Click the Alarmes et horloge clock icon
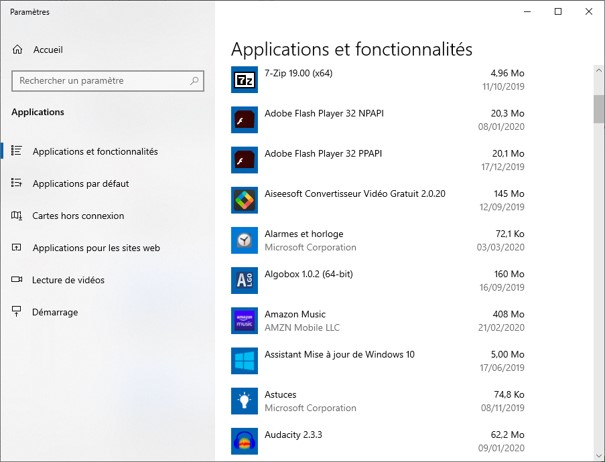 (x=245, y=240)
